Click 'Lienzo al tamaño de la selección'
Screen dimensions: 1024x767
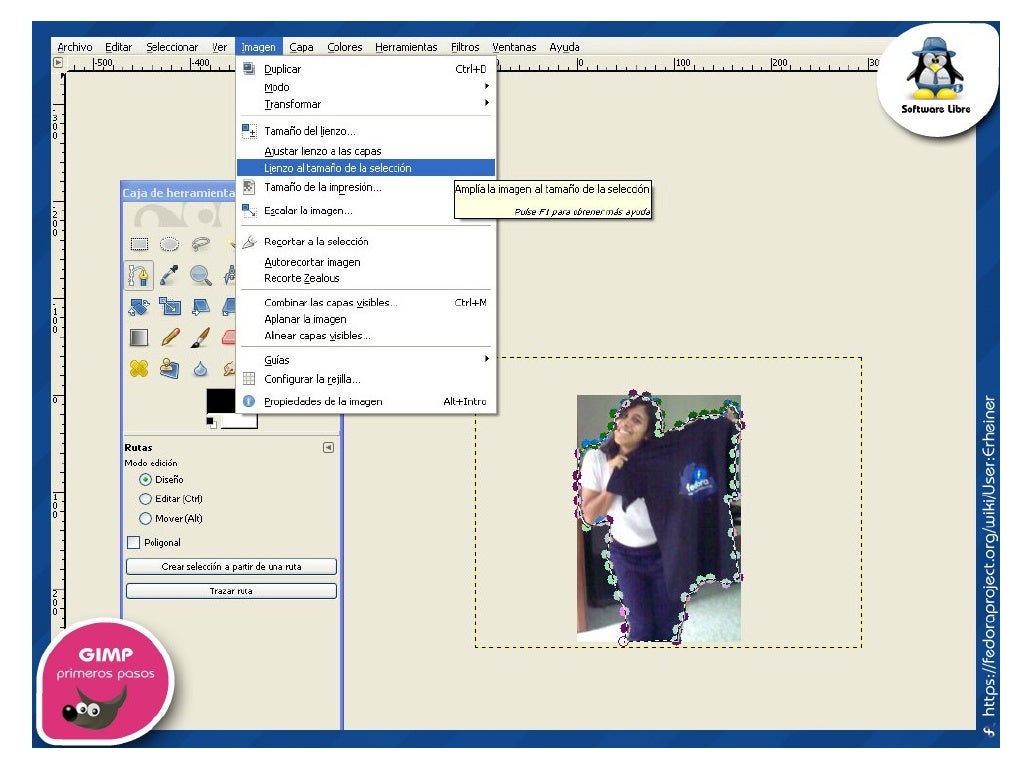coord(337,168)
